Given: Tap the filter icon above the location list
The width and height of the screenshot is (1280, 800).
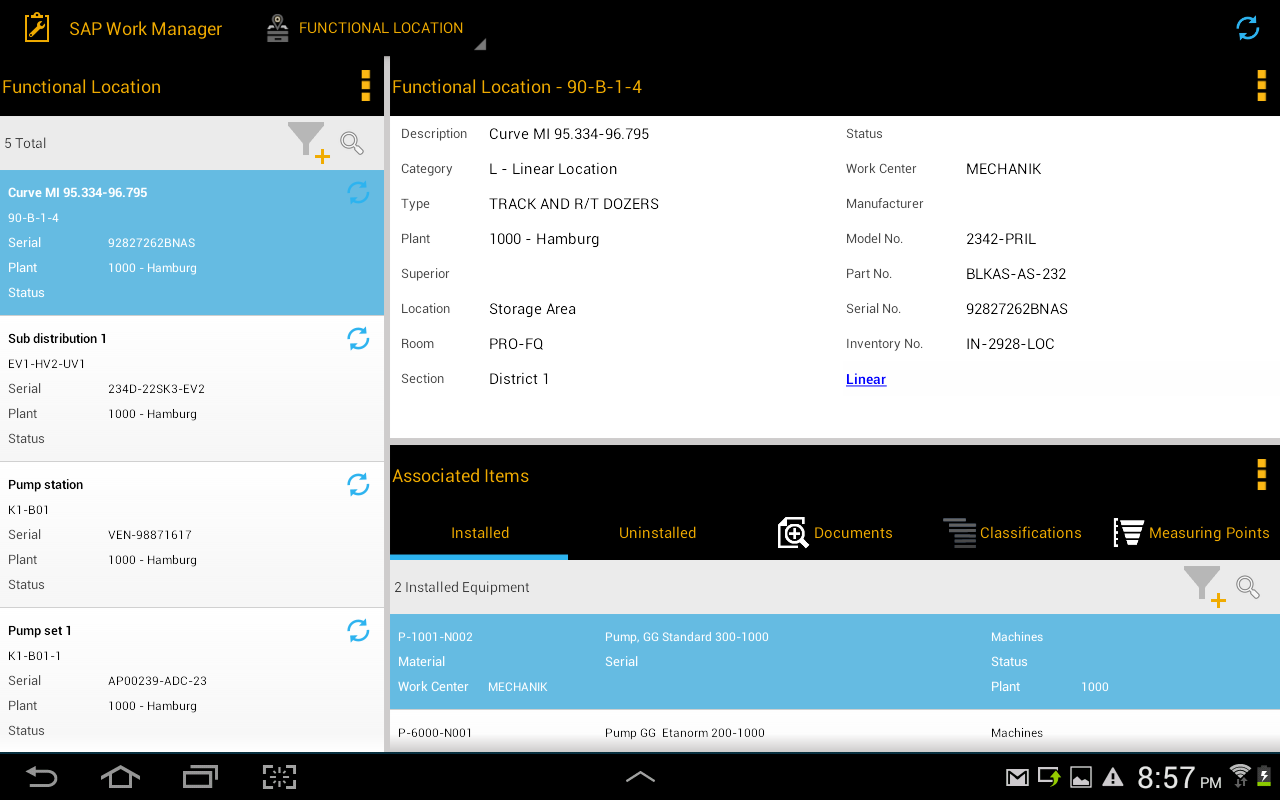Looking at the screenshot, I should coord(305,140).
